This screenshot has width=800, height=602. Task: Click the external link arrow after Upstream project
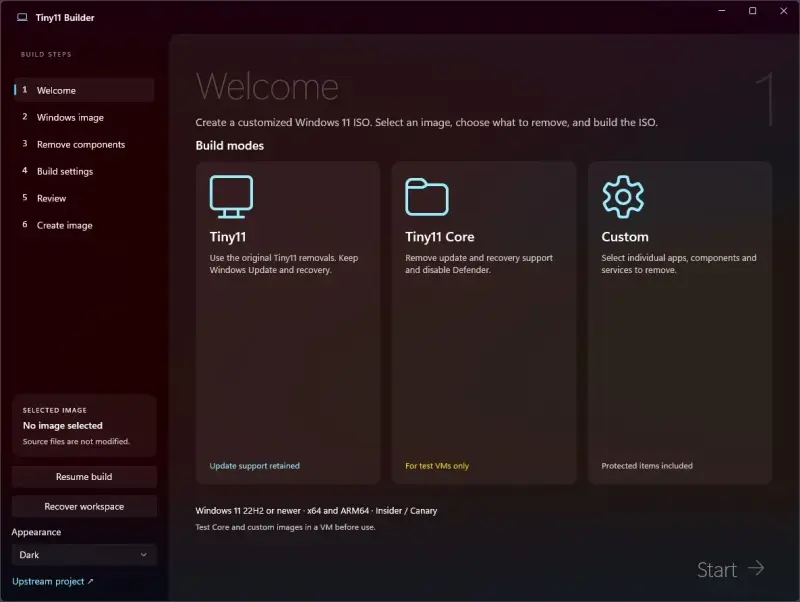pos(90,581)
